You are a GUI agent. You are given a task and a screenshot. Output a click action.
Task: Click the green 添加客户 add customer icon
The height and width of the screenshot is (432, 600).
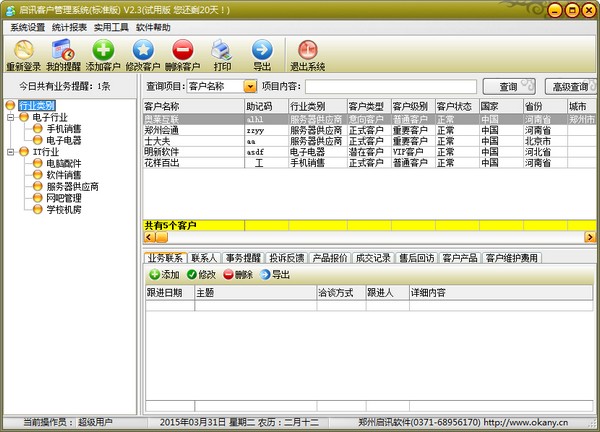(x=103, y=50)
